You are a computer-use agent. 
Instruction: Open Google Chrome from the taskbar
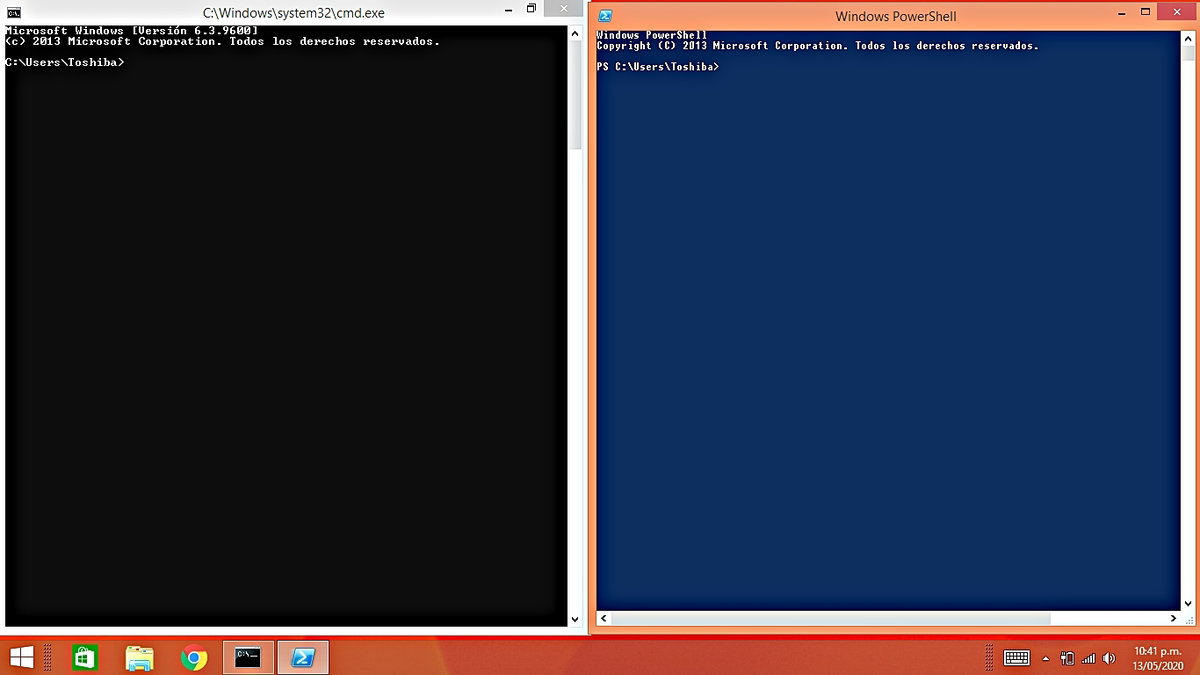(194, 657)
